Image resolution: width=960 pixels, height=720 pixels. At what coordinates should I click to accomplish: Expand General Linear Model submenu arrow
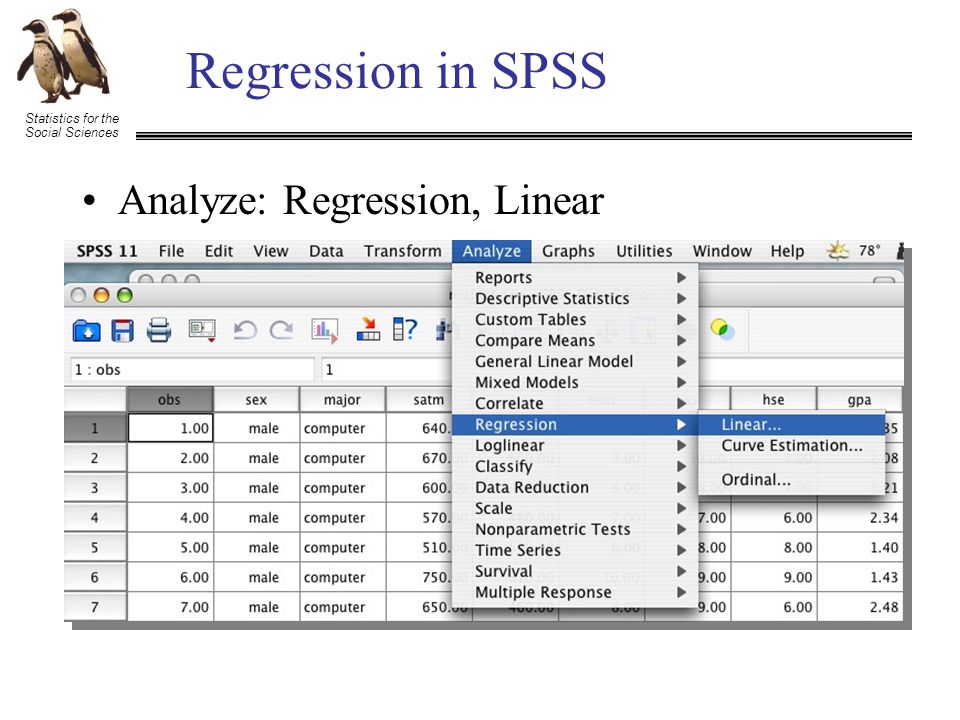(681, 361)
